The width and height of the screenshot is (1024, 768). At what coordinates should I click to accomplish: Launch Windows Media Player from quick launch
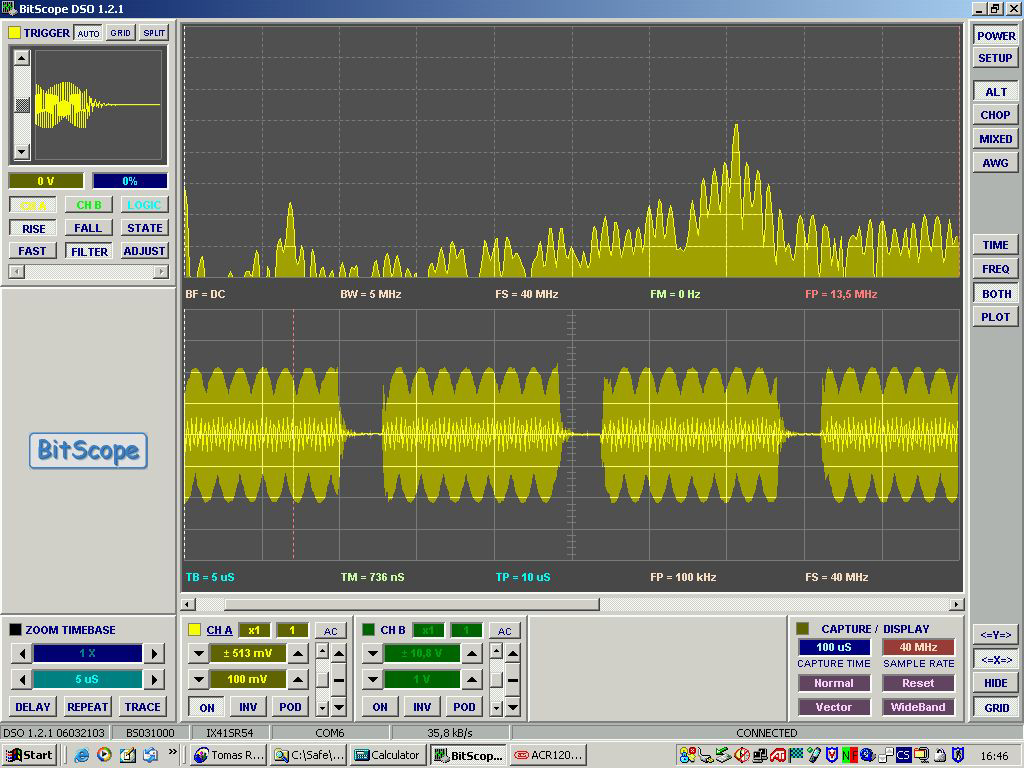[104, 755]
